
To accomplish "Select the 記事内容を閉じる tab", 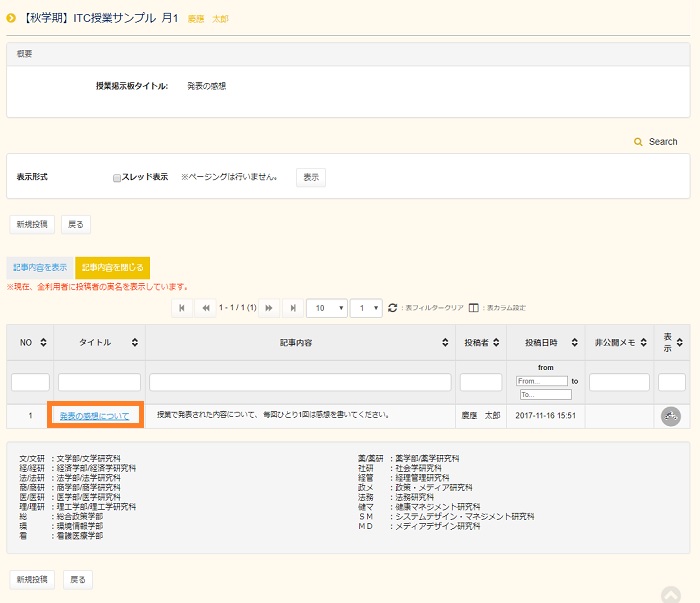I will 112,267.
